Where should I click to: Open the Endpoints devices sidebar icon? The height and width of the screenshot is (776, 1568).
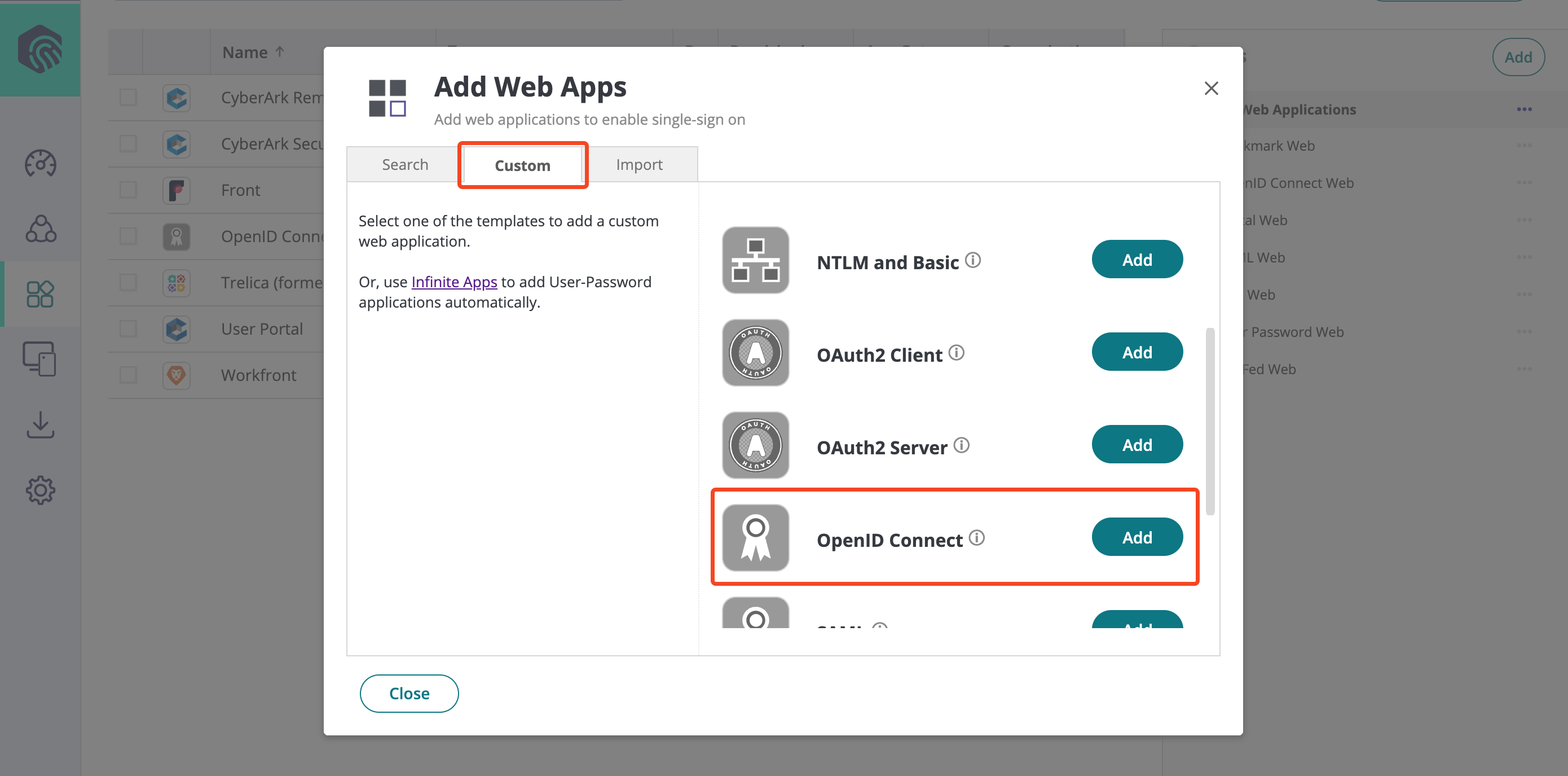point(40,359)
